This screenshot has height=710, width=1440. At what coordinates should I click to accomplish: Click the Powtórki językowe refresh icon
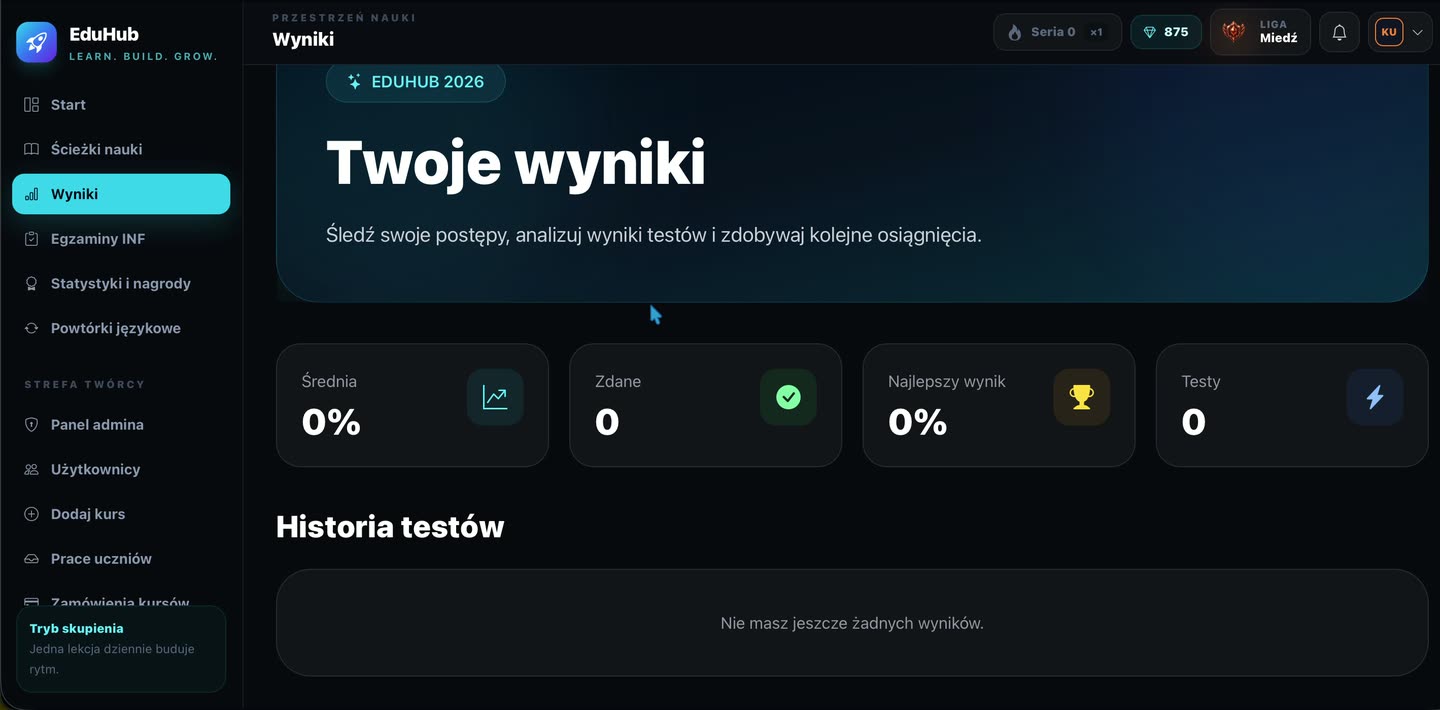31,328
